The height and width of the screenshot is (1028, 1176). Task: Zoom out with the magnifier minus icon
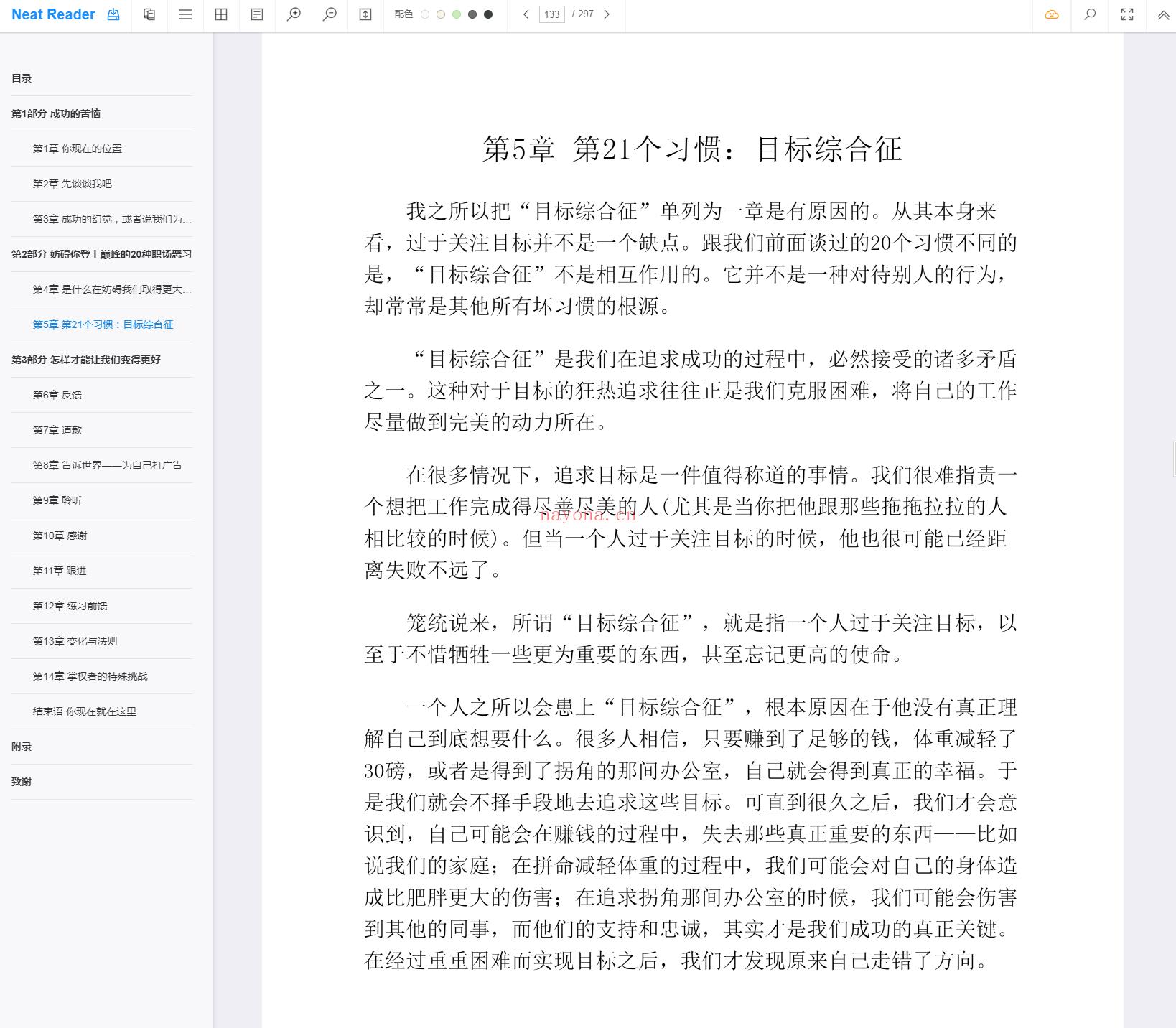click(330, 14)
